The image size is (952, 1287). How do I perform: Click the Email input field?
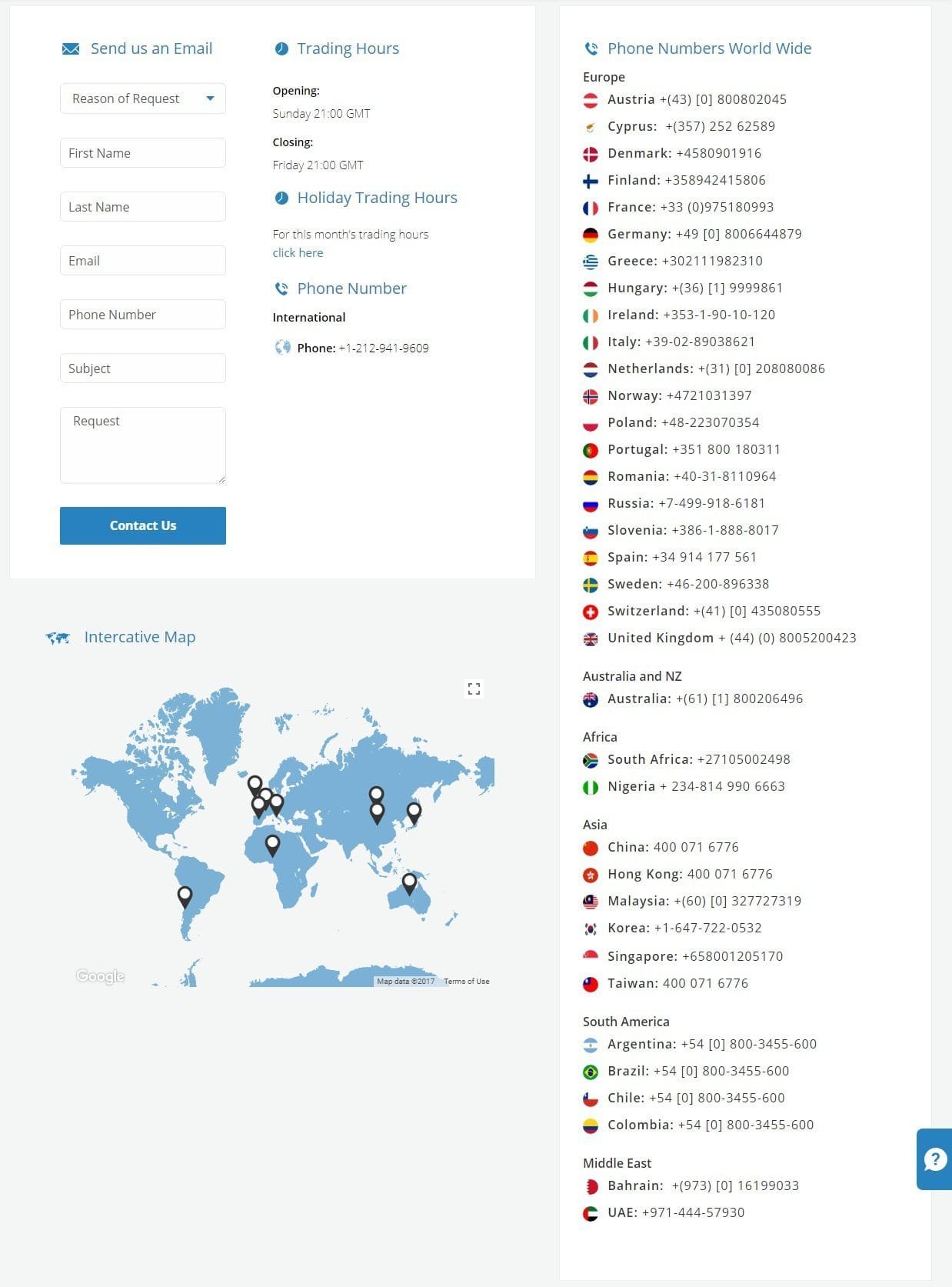(143, 260)
